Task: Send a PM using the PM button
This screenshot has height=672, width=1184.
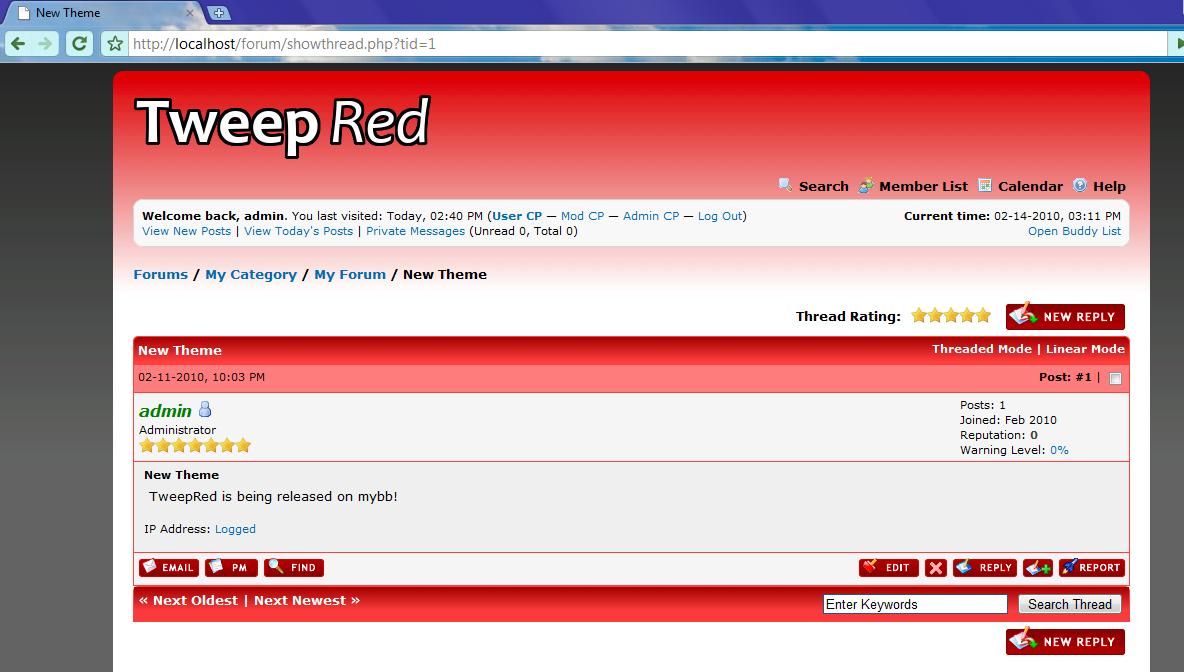Action: click(x=231, y=567)
